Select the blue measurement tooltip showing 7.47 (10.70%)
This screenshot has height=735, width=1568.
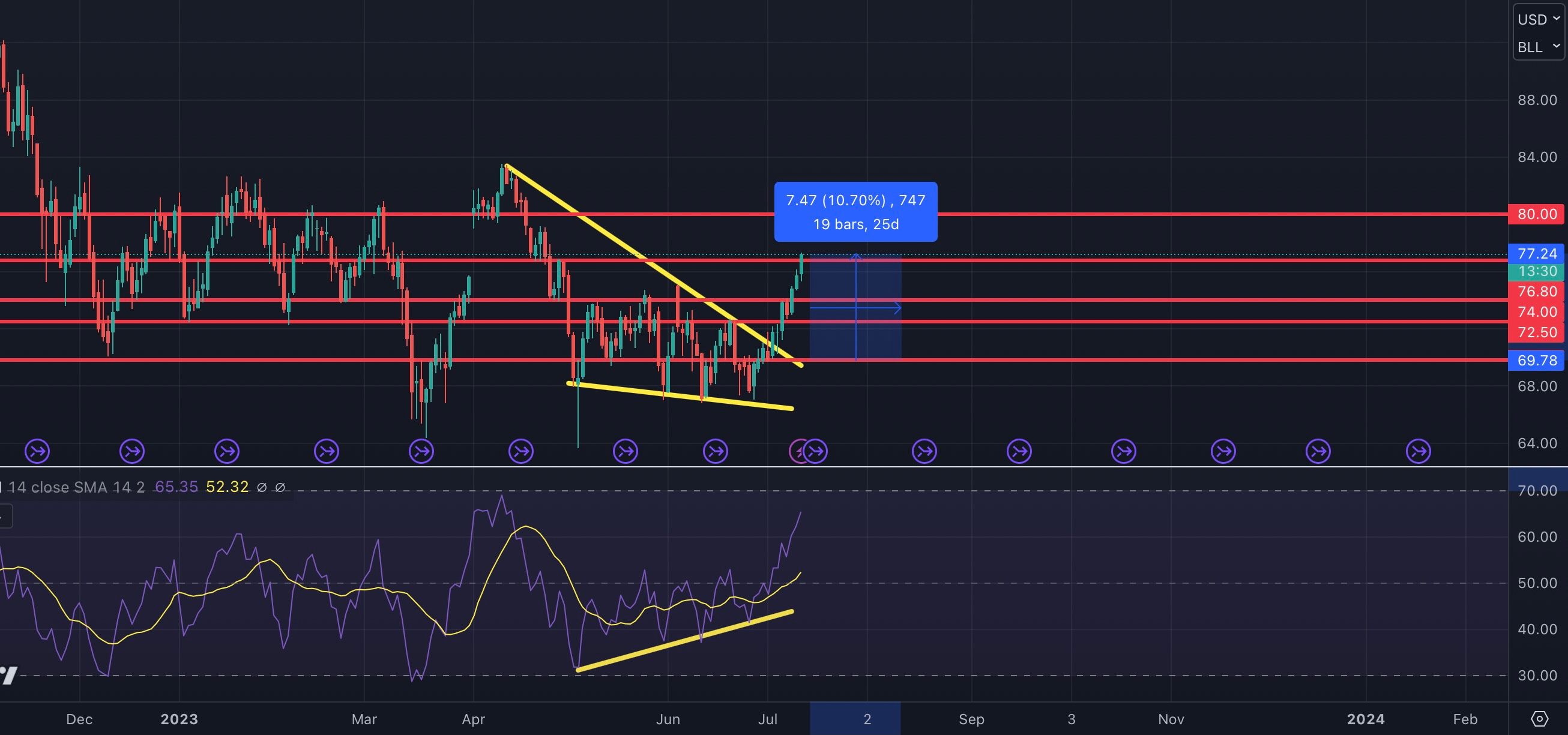[855, 212]
